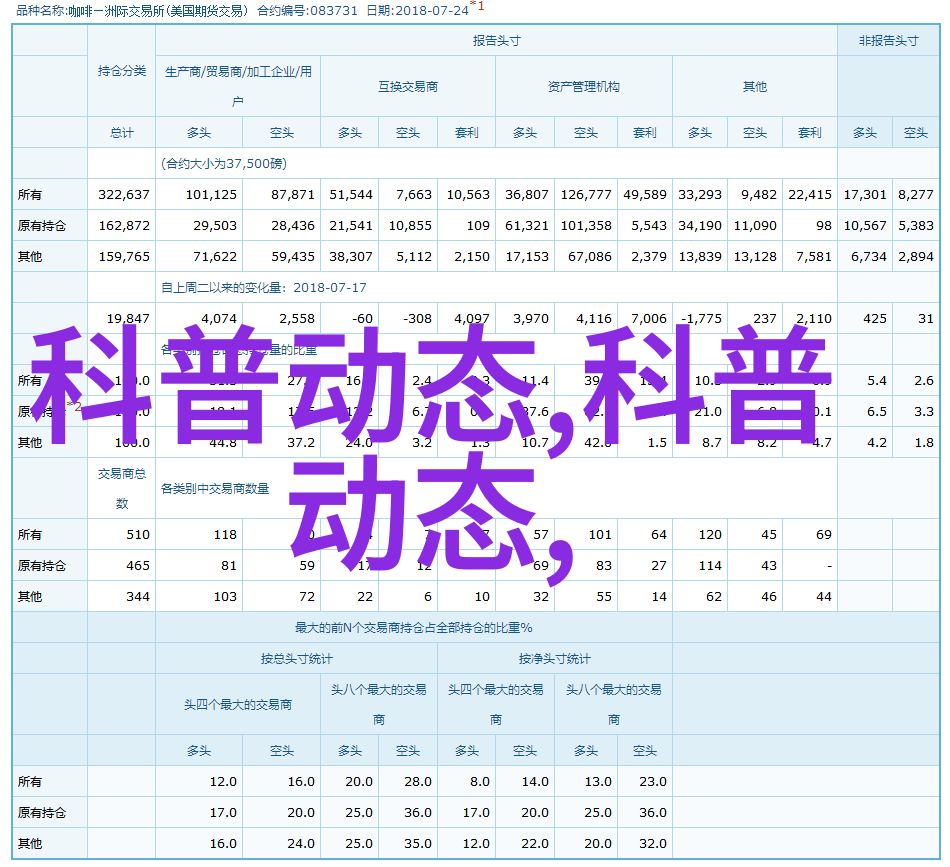Viewport: 950px width, 867px height.
Task: Click the cell showing 2,894
Action: [915, 256]
